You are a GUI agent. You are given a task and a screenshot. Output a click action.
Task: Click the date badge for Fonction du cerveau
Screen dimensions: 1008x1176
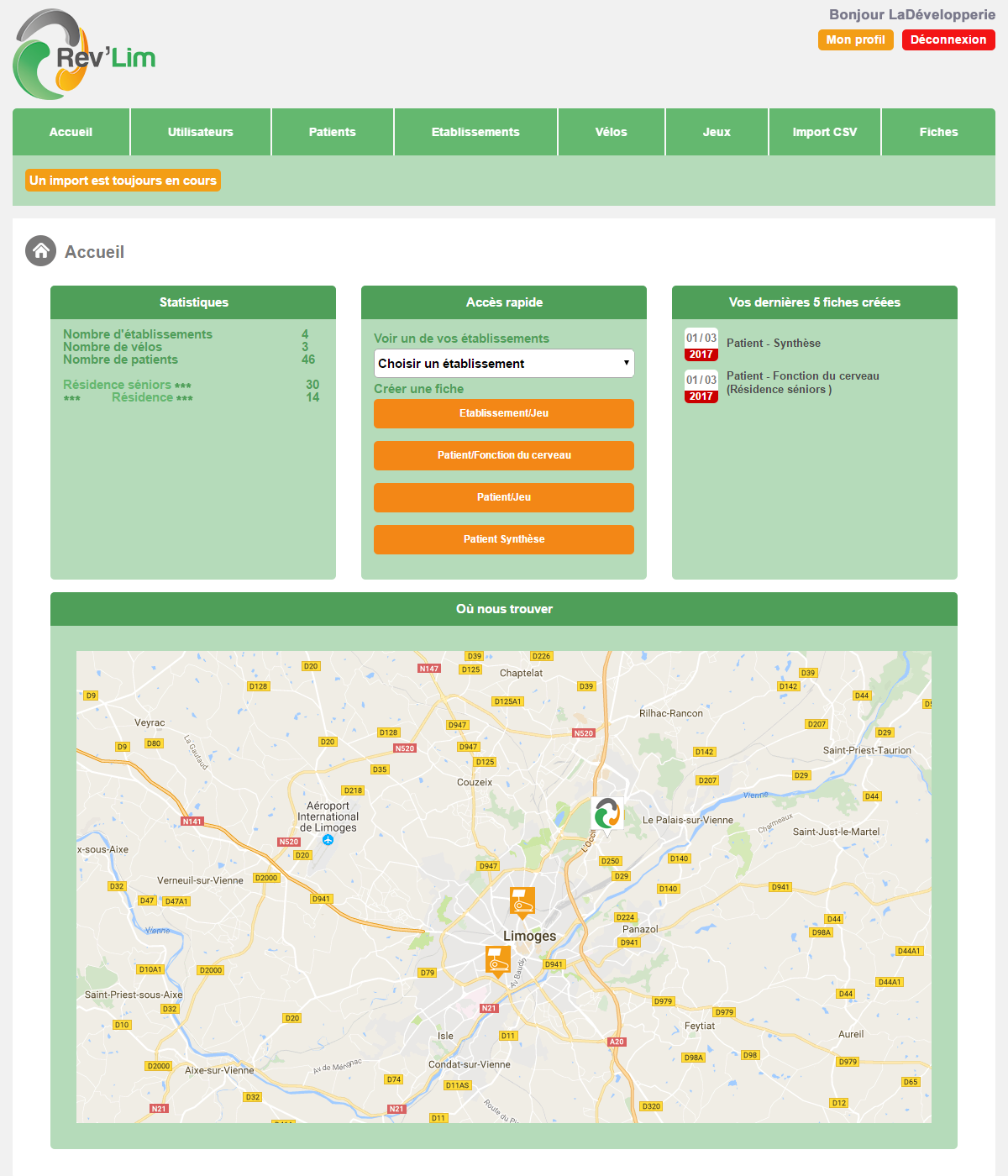click(701, 386)
